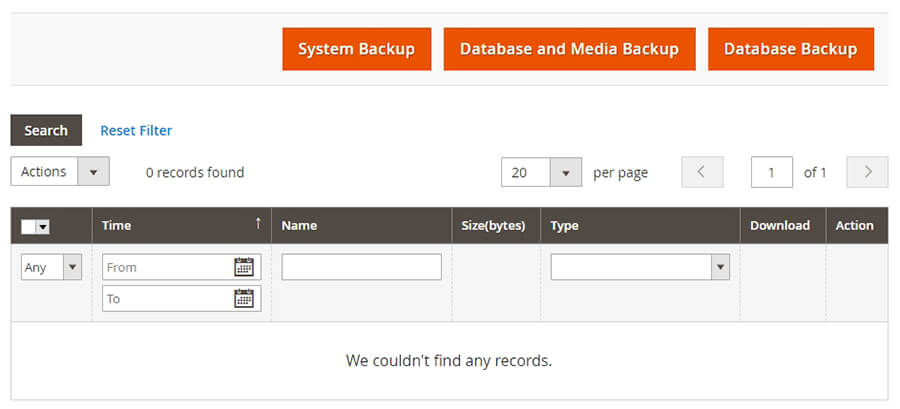Toggle select-all checkbox in table header
900x409 pixels.
coord(28,227)
